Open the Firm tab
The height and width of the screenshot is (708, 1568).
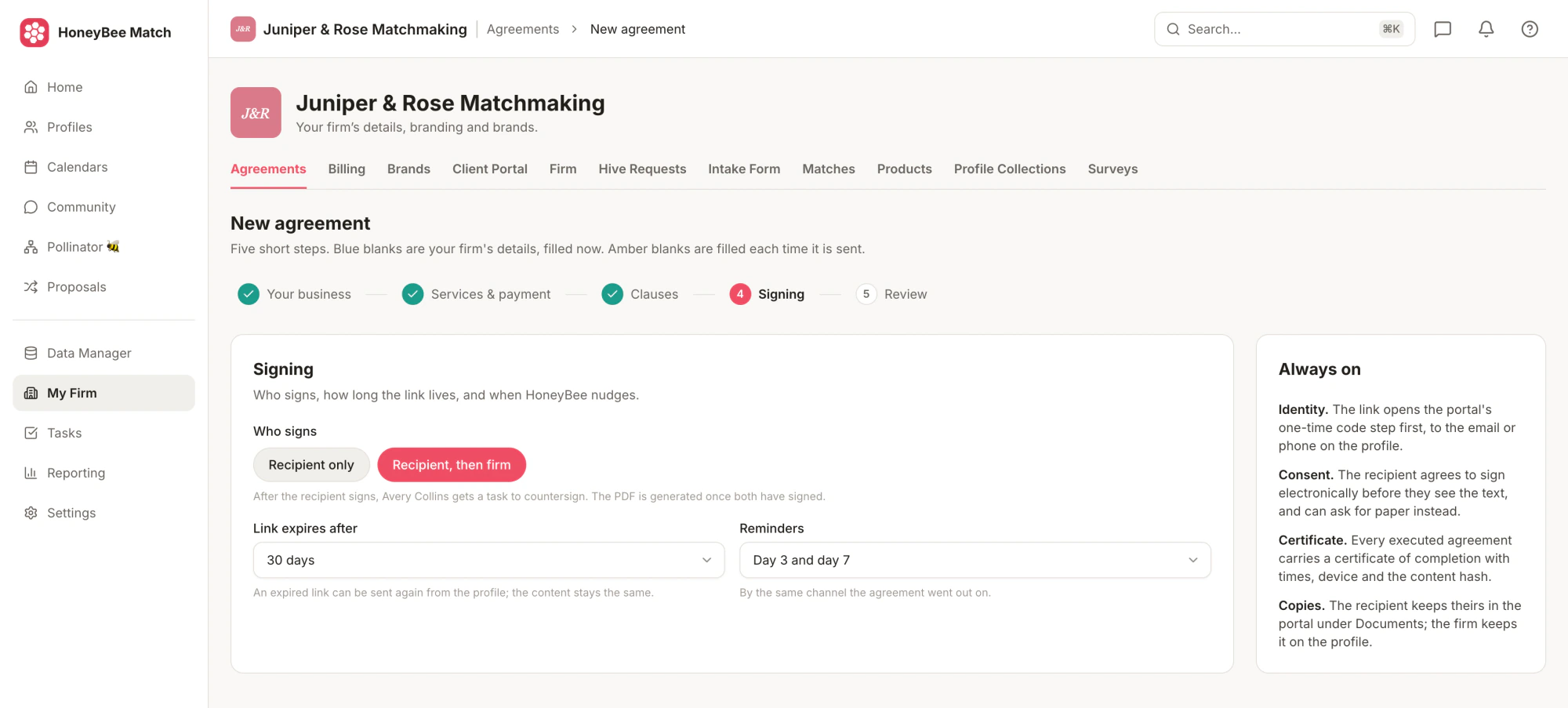click(x=563, y=169)
